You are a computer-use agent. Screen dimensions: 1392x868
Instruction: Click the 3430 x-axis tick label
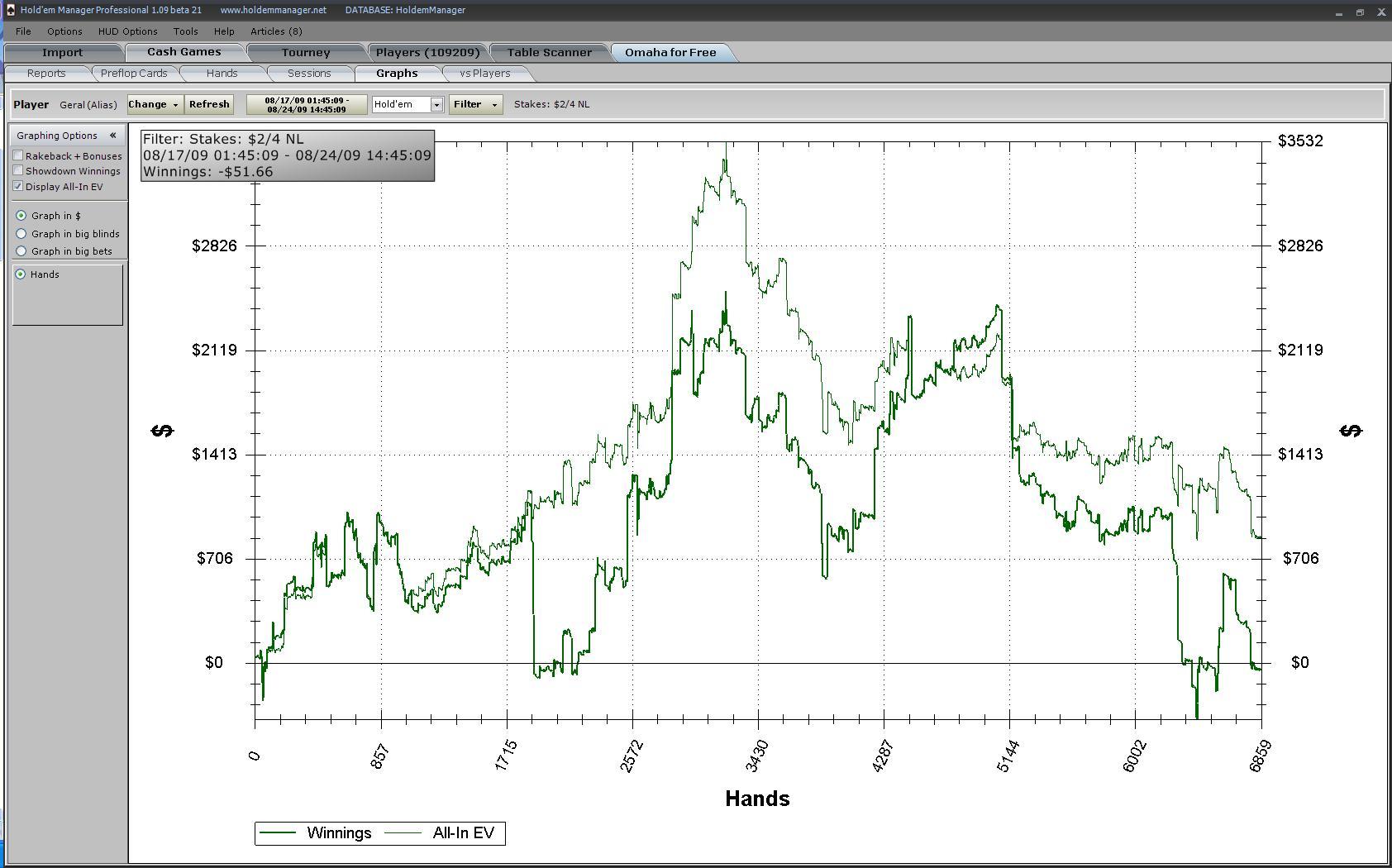[757, 756]
